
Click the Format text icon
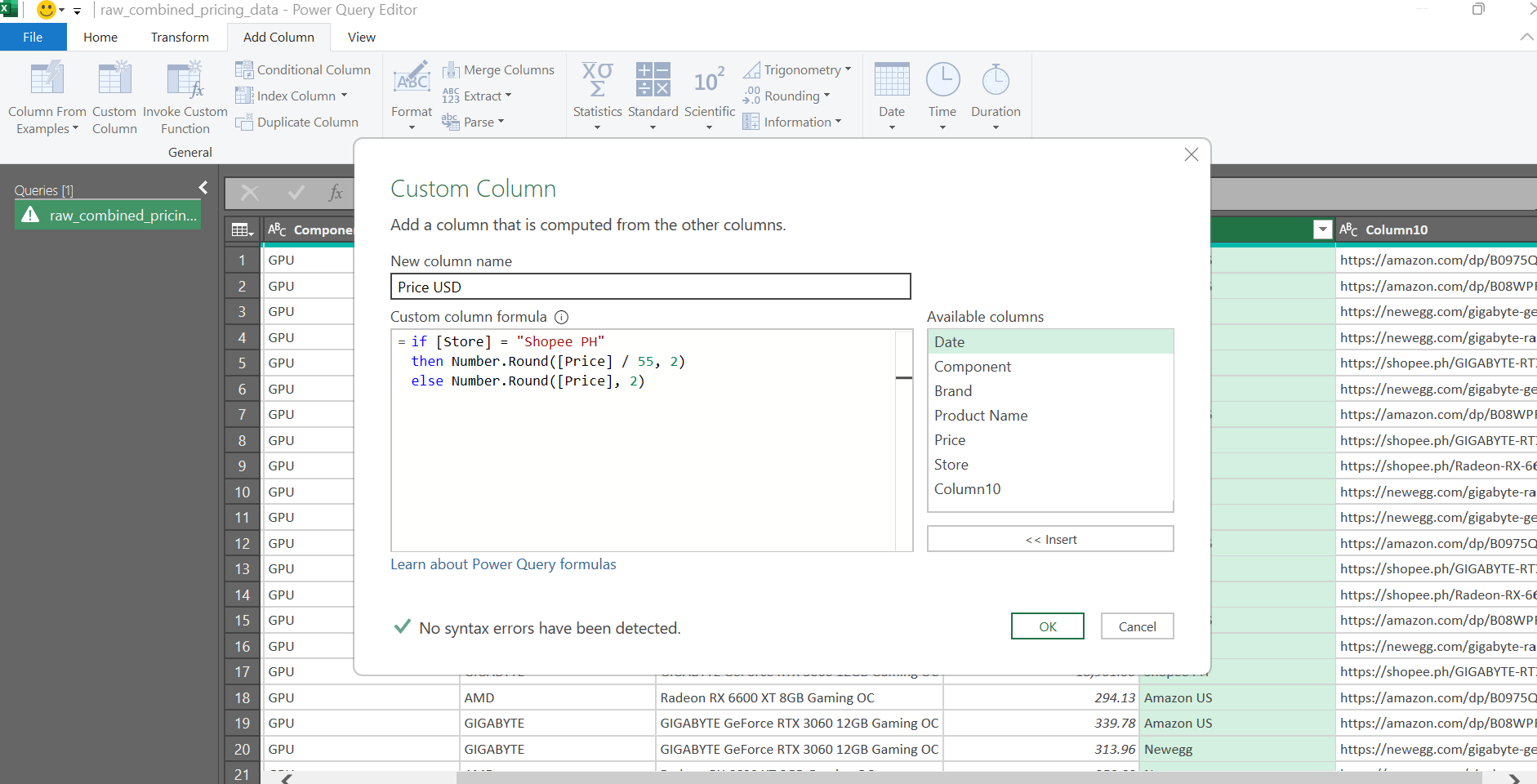click(412, 81)
